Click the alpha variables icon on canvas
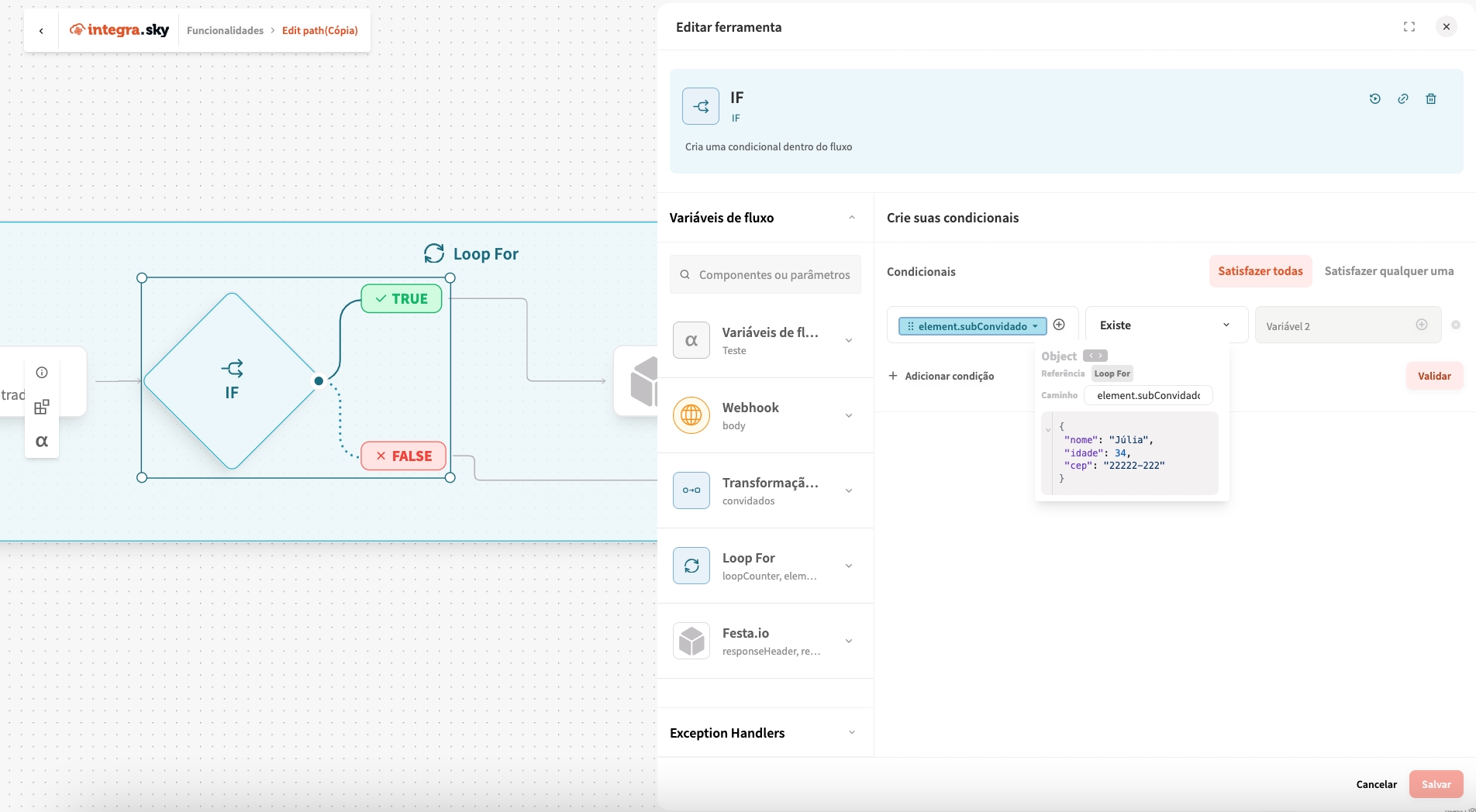This screenshot has width=1476, height=812. coord(42,441)
